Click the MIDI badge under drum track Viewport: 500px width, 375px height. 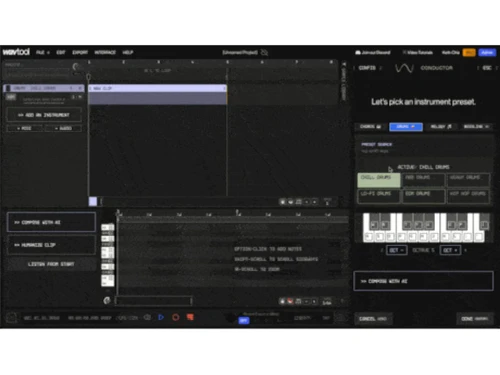11,97
